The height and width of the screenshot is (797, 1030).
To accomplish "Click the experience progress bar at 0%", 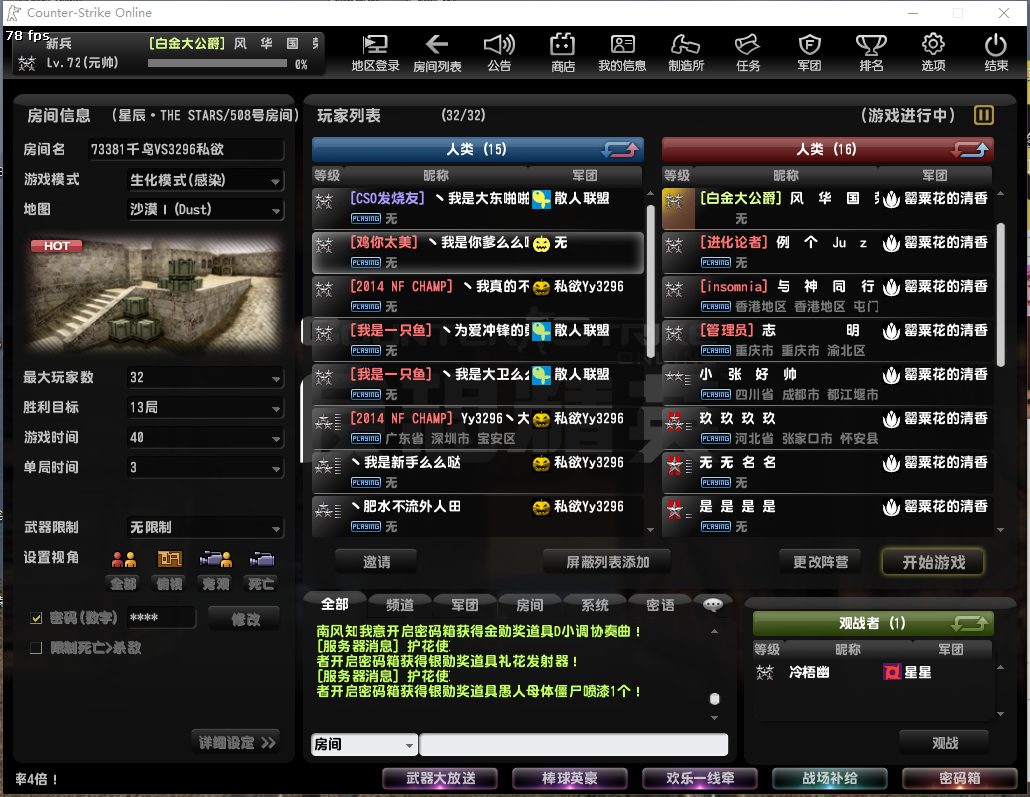I will click(x=217, y=64).
